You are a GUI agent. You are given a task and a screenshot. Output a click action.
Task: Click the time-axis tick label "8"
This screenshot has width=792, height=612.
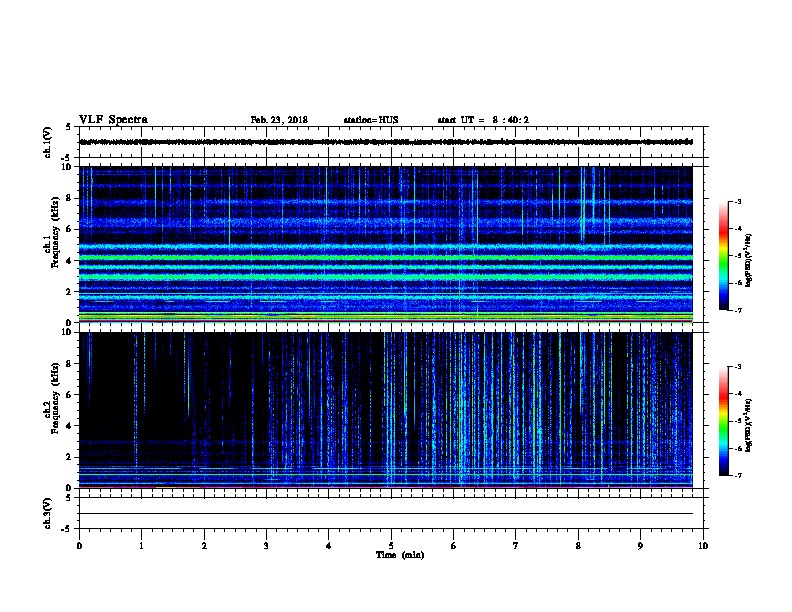click(578, 546)
